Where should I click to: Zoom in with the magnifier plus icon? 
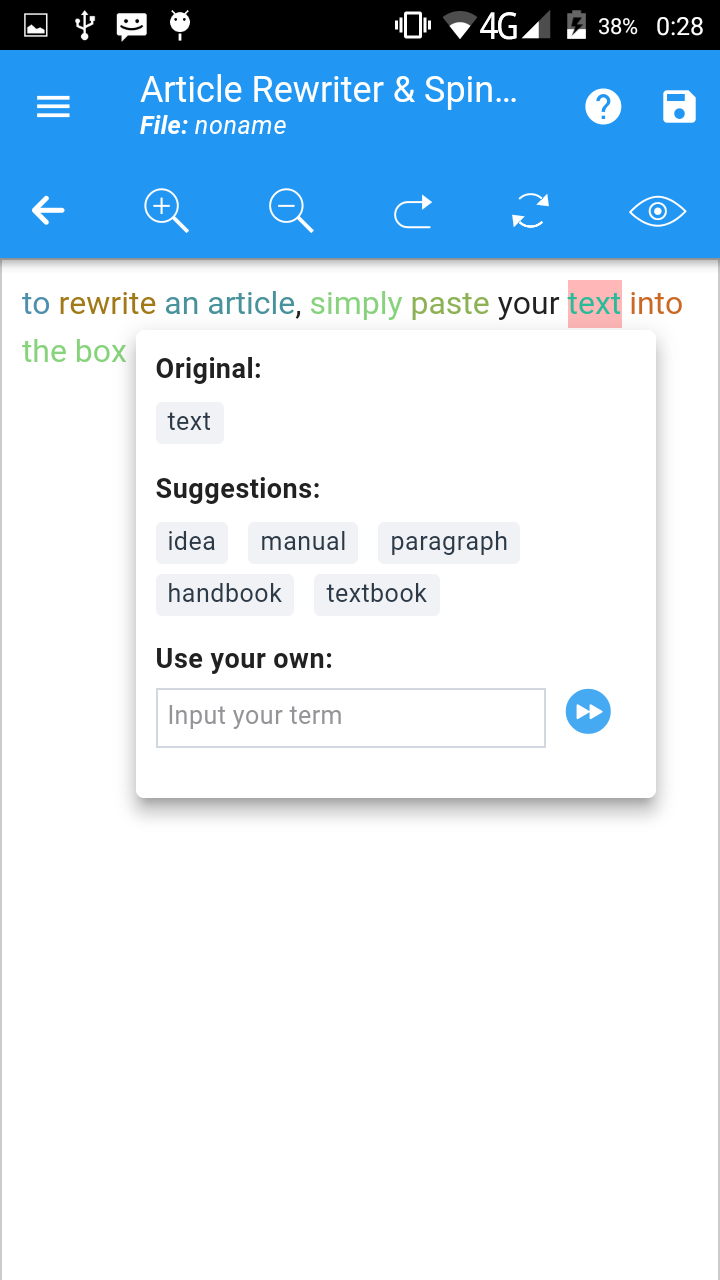pos(166,211)
